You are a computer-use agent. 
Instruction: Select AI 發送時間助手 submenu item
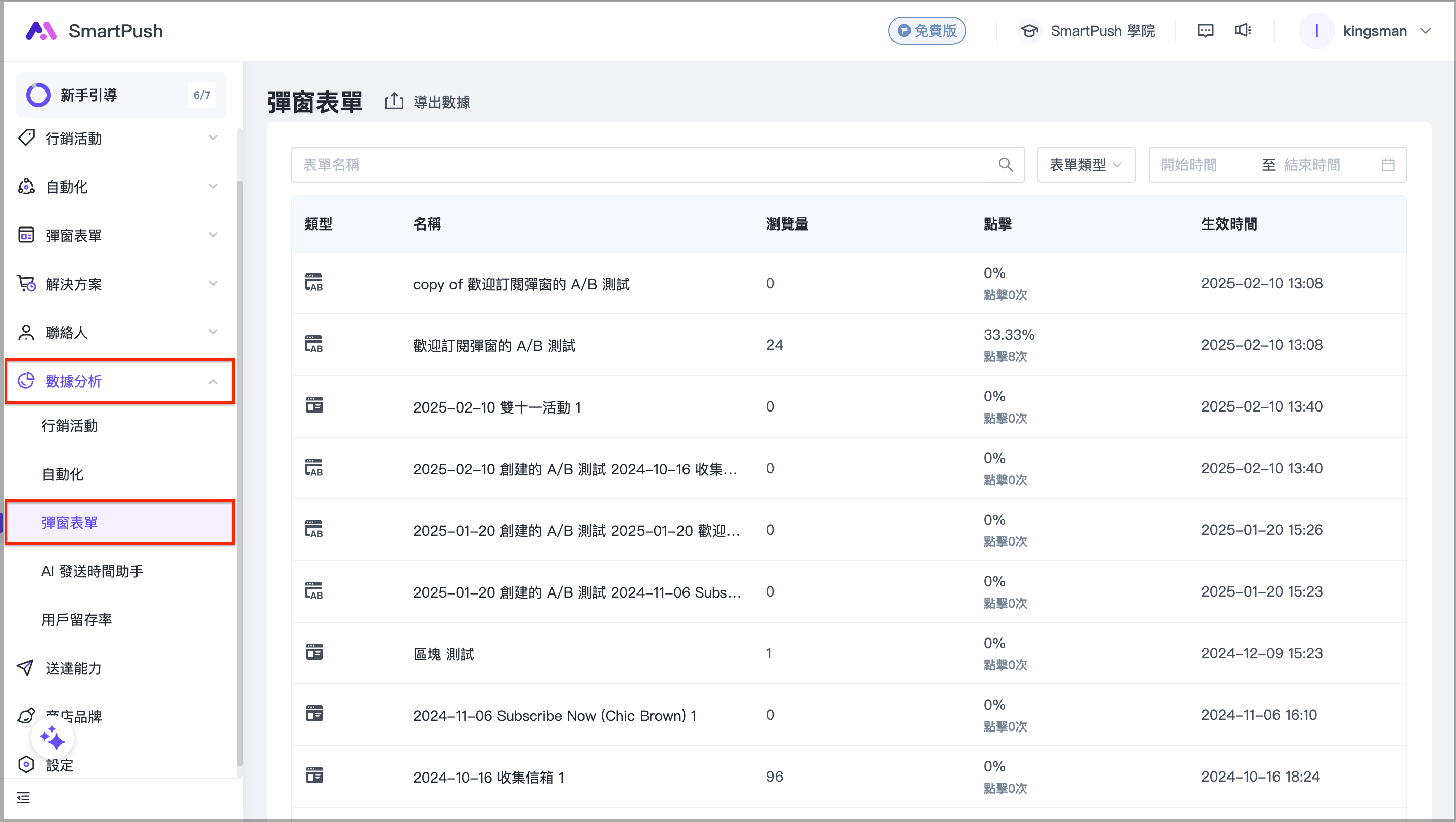[92, 572]
